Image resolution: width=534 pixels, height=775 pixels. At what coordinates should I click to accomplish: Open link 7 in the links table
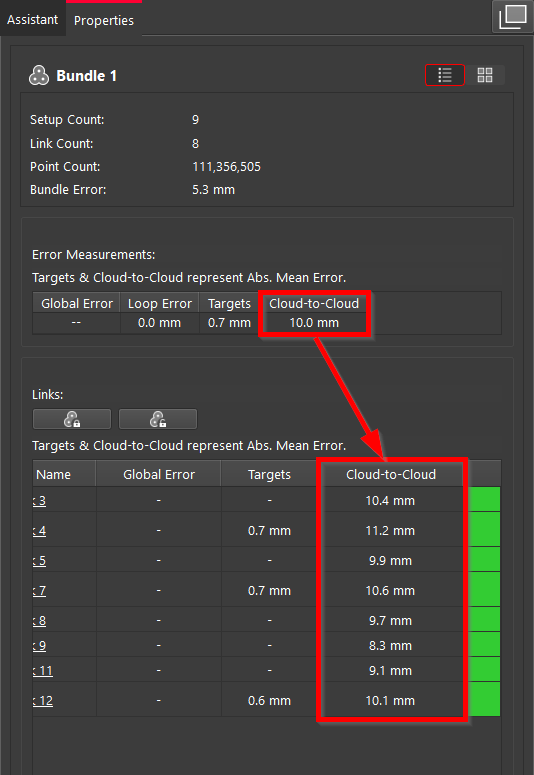point(39,591)
